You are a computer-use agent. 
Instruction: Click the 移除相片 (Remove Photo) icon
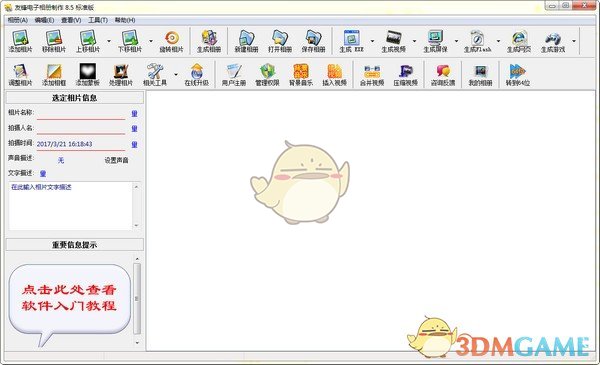(x=54, y=41)
